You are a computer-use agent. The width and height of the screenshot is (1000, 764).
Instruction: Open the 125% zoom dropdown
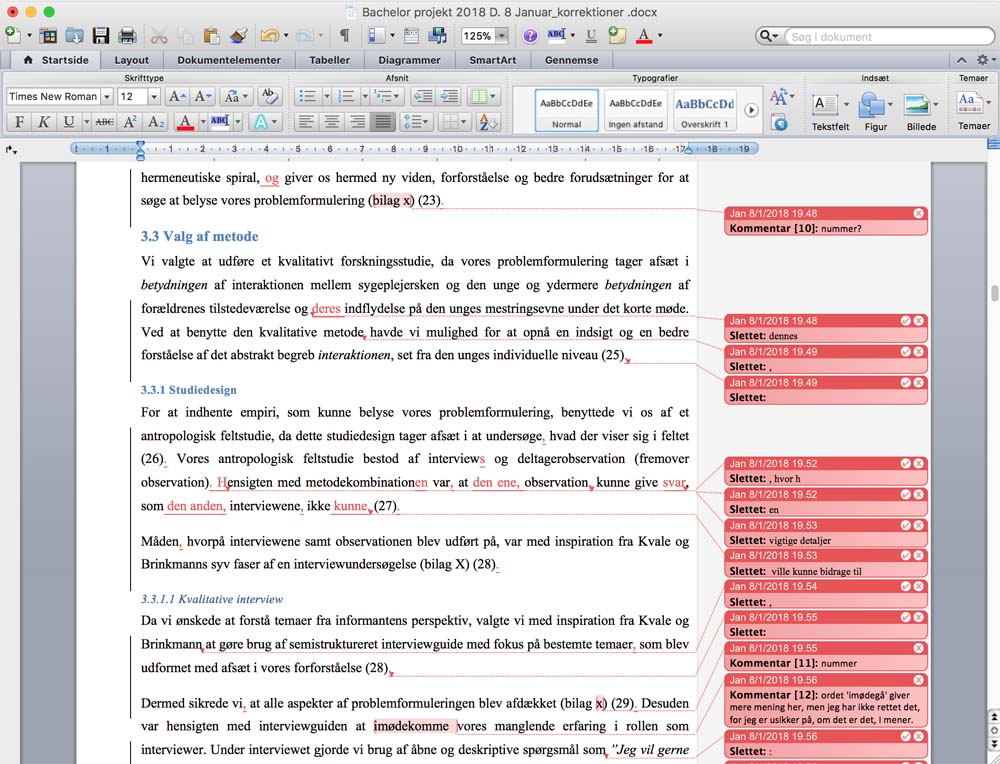[x=502, y=36]
